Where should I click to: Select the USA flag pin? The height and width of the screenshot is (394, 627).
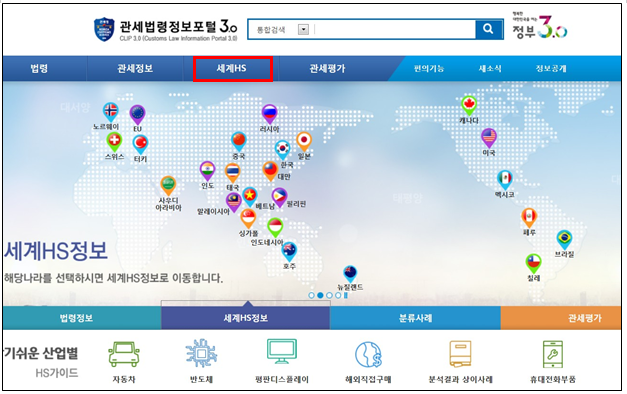point(489,138)
